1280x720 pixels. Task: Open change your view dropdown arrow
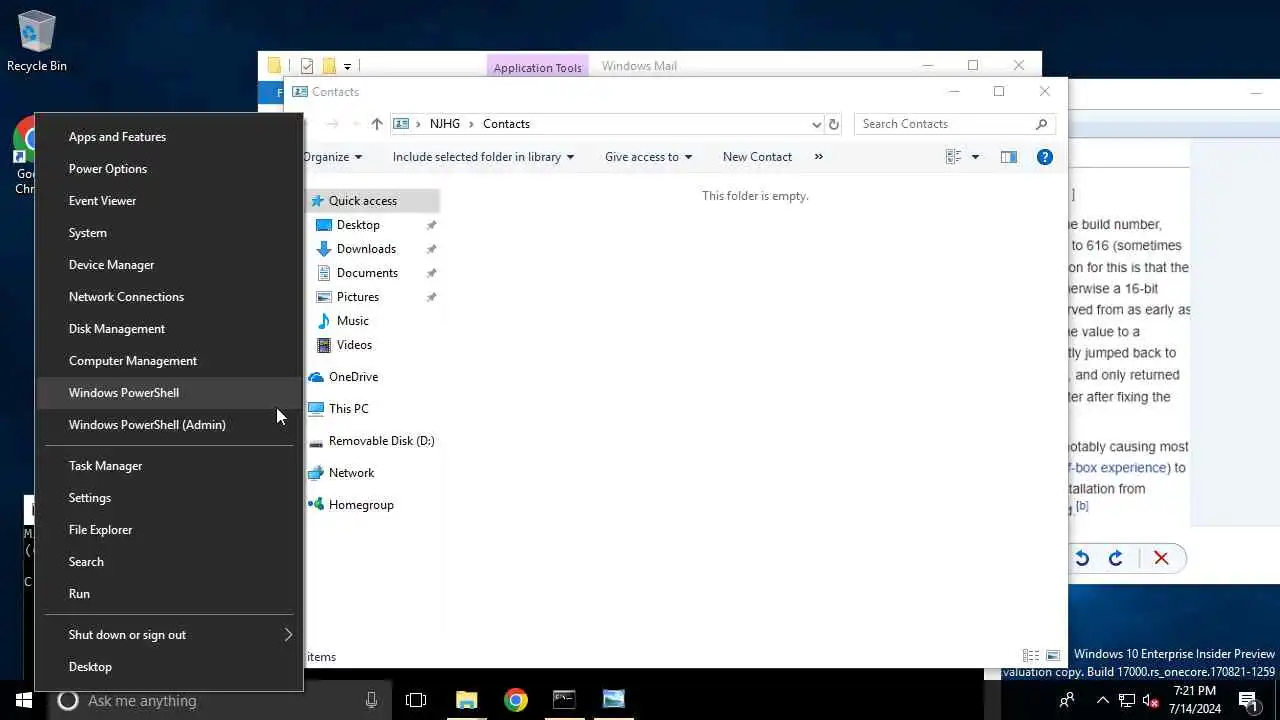coord(975,157)
